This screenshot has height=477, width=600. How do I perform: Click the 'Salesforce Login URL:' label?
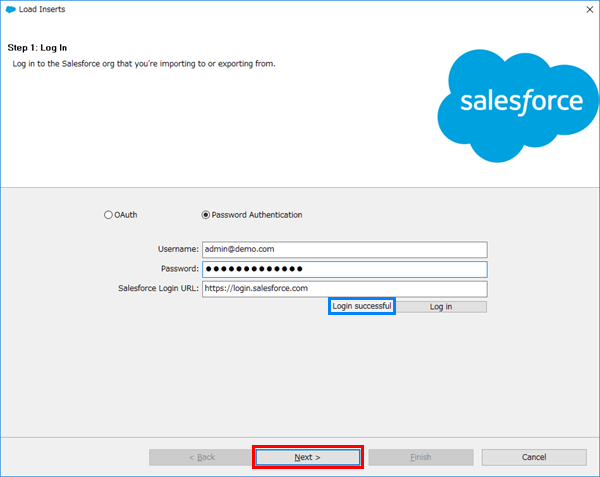tap(158, 288)
